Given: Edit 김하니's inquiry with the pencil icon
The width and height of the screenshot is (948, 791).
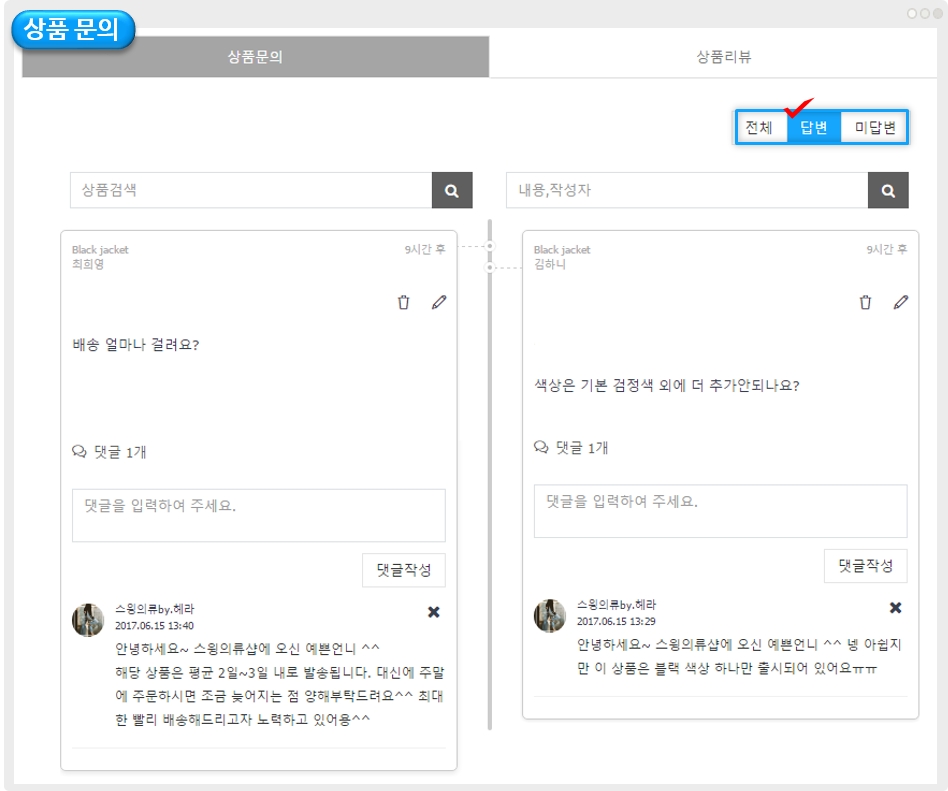Looking at the screenshot, I should tap(901, 302).
